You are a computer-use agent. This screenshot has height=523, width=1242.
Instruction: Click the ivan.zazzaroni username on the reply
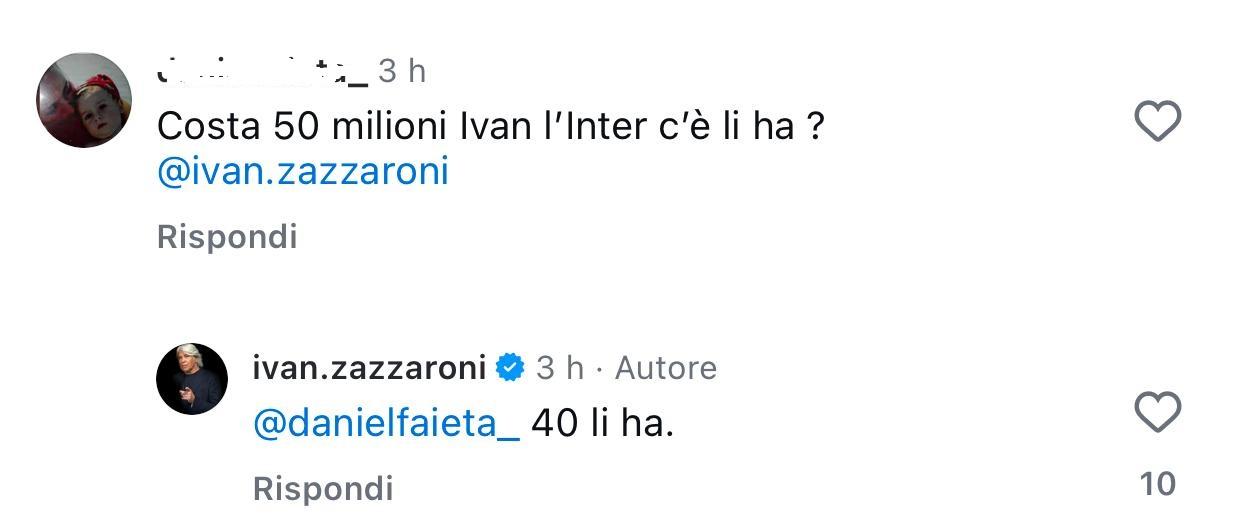[369, 368]
